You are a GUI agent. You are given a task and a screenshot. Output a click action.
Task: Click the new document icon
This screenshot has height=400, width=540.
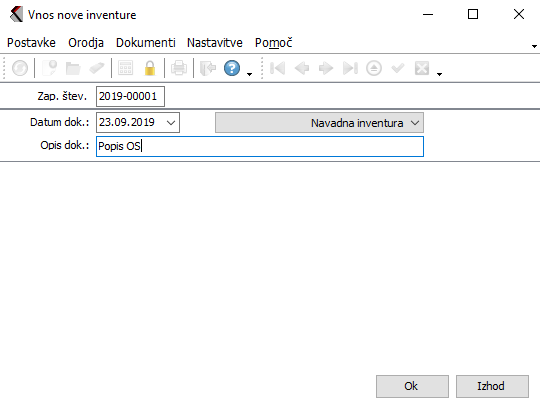(x=49, y=68)
